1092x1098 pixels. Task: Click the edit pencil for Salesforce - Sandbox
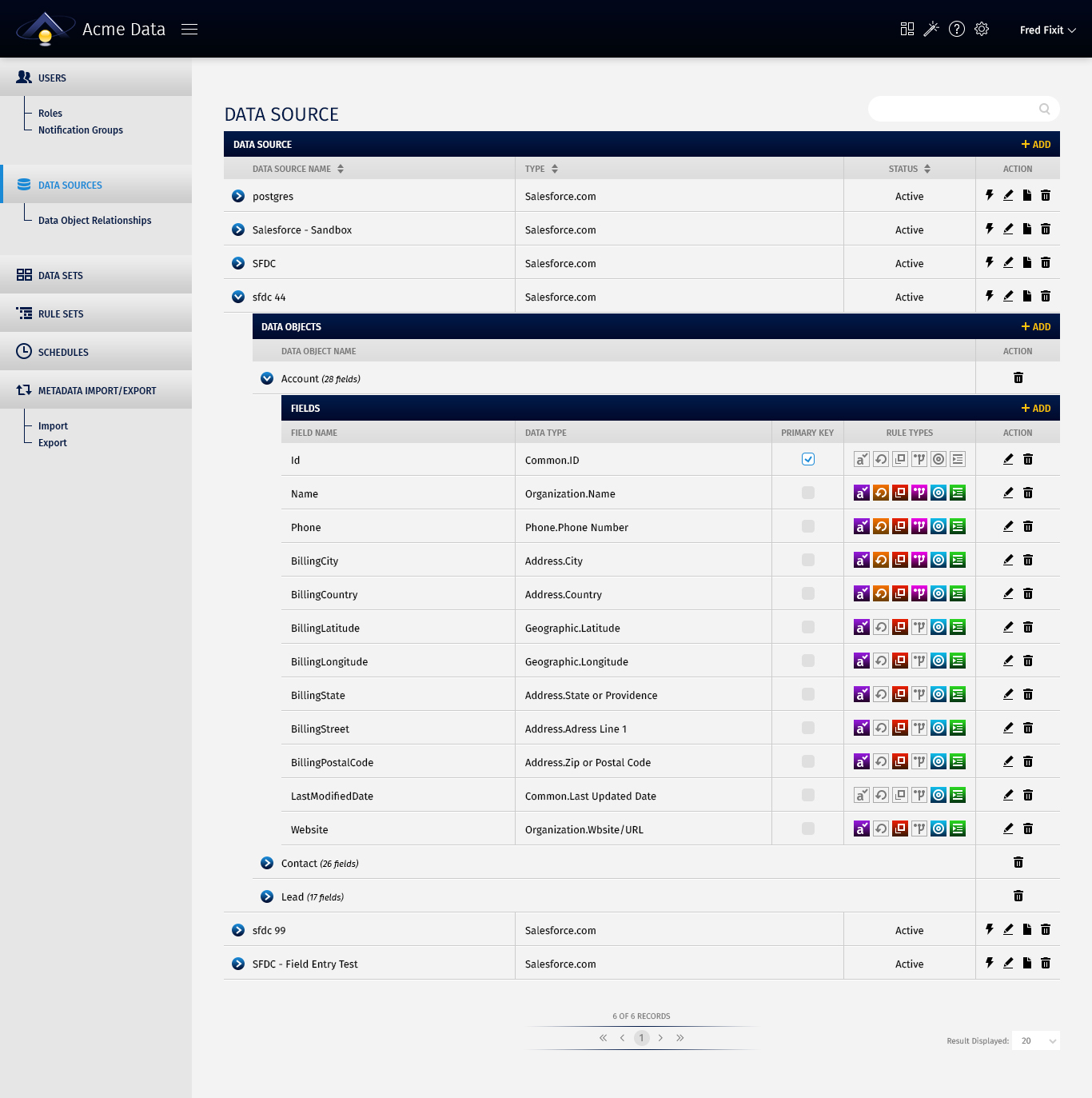[x=1008, y=229]
